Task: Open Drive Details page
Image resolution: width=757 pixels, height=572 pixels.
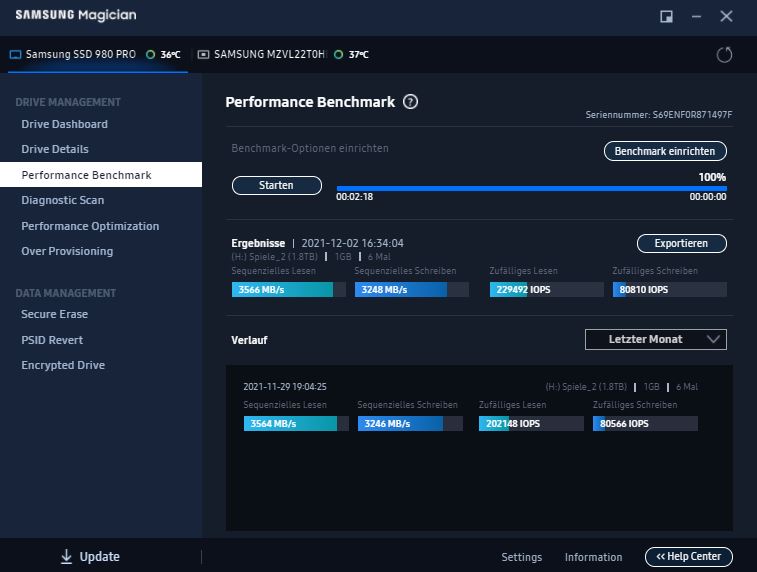Action: coord(55,149)
